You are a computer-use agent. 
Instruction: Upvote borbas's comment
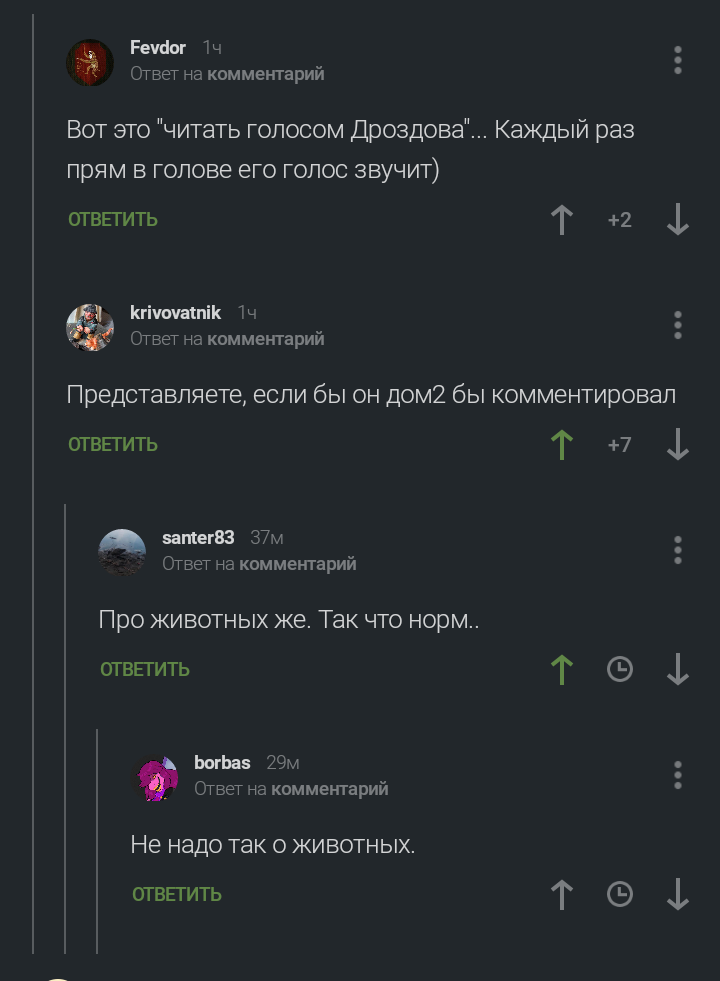pyautogui.click(x=562, y=895)
